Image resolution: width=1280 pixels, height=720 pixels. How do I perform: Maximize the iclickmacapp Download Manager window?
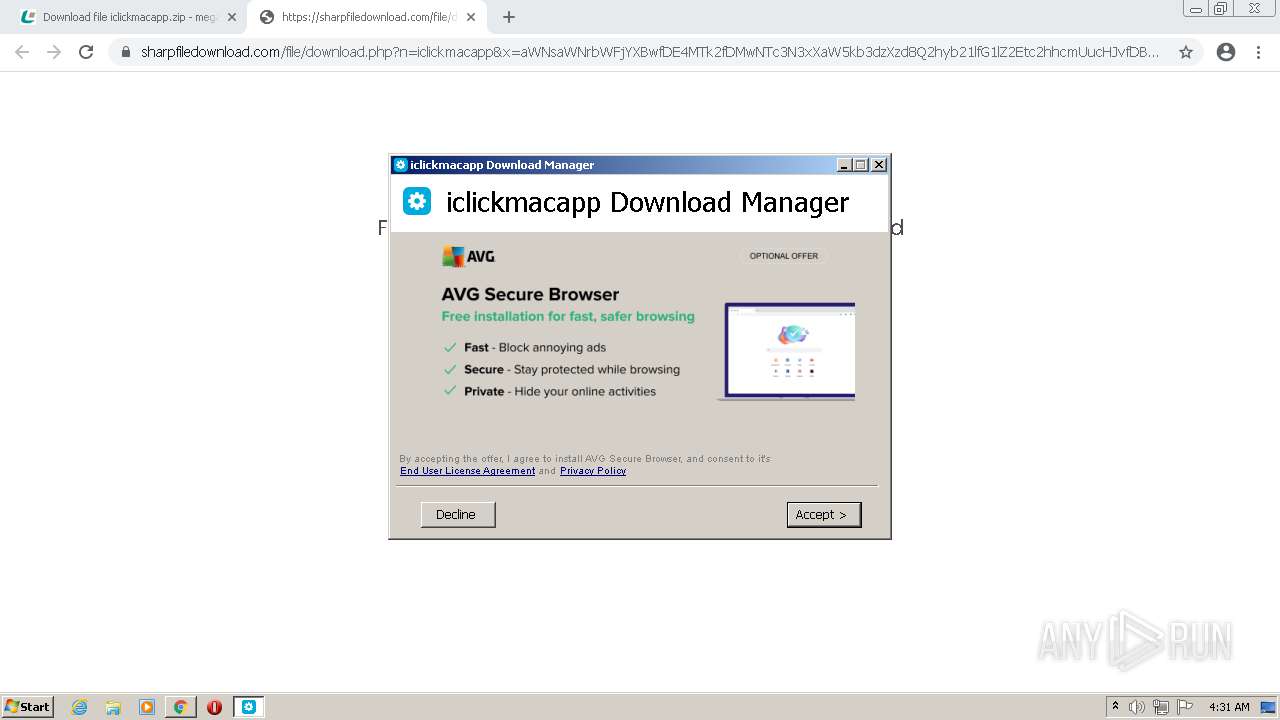point(860,165)
